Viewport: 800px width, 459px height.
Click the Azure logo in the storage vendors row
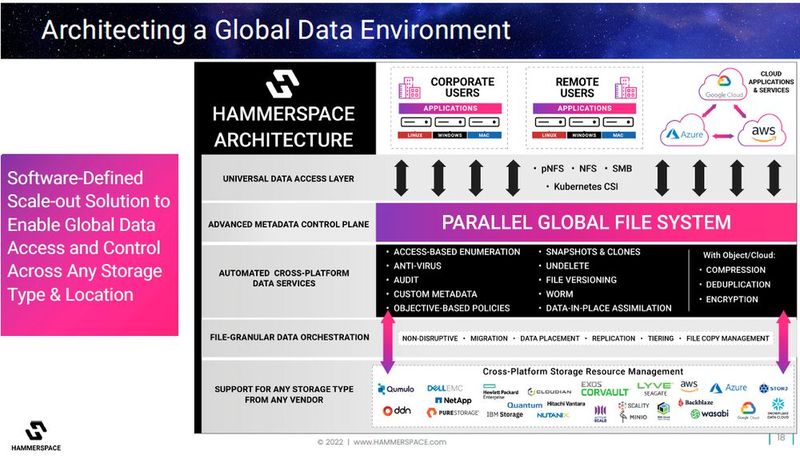click(729, 388)
